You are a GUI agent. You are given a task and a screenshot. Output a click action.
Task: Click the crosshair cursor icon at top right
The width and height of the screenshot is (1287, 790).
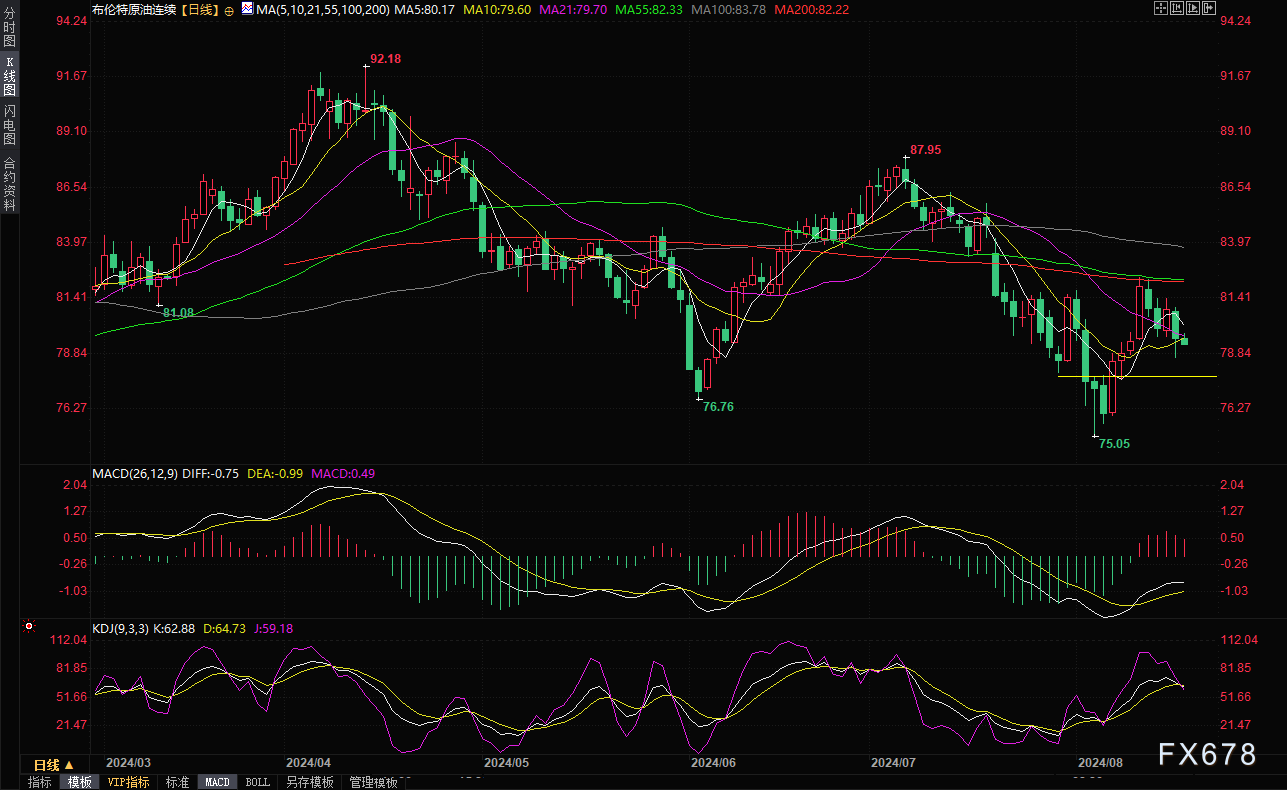1161,9
